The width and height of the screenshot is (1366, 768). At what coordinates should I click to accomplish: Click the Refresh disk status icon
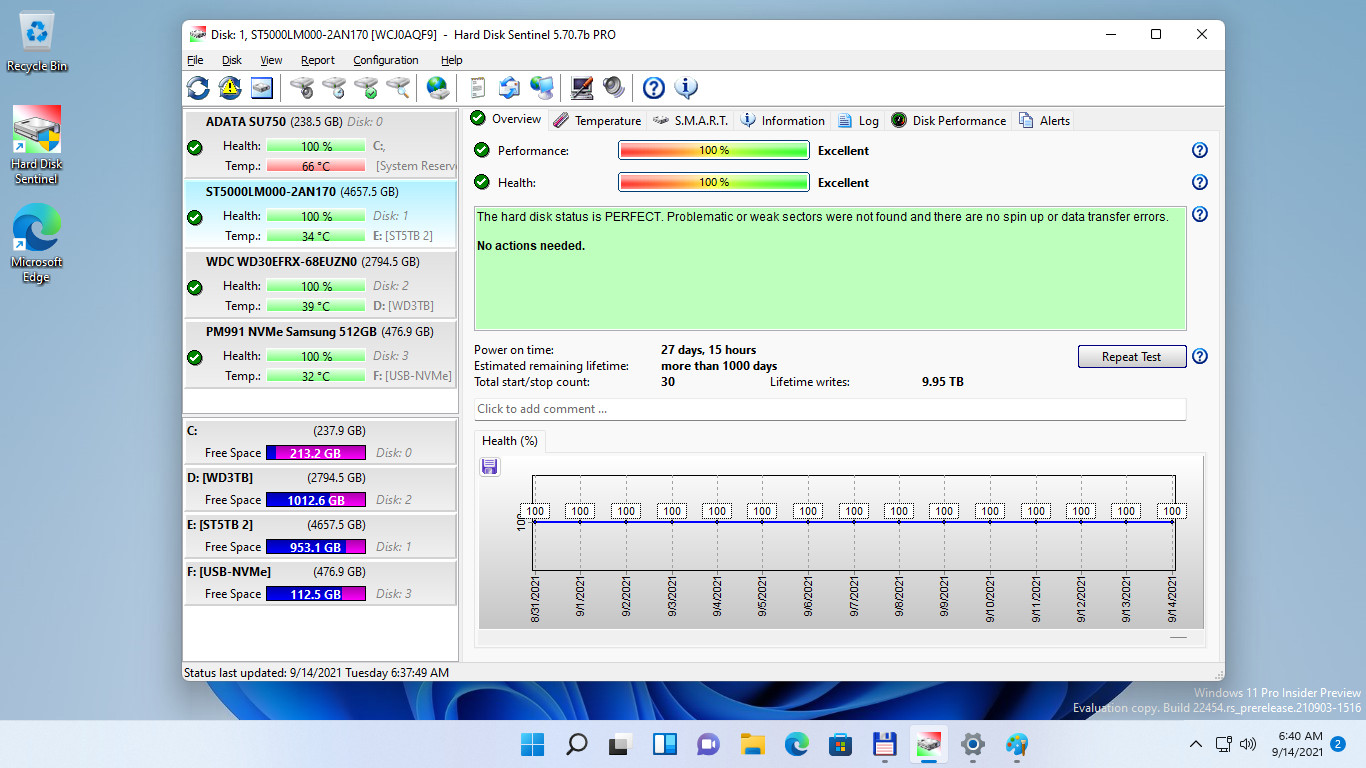[197, 88]
